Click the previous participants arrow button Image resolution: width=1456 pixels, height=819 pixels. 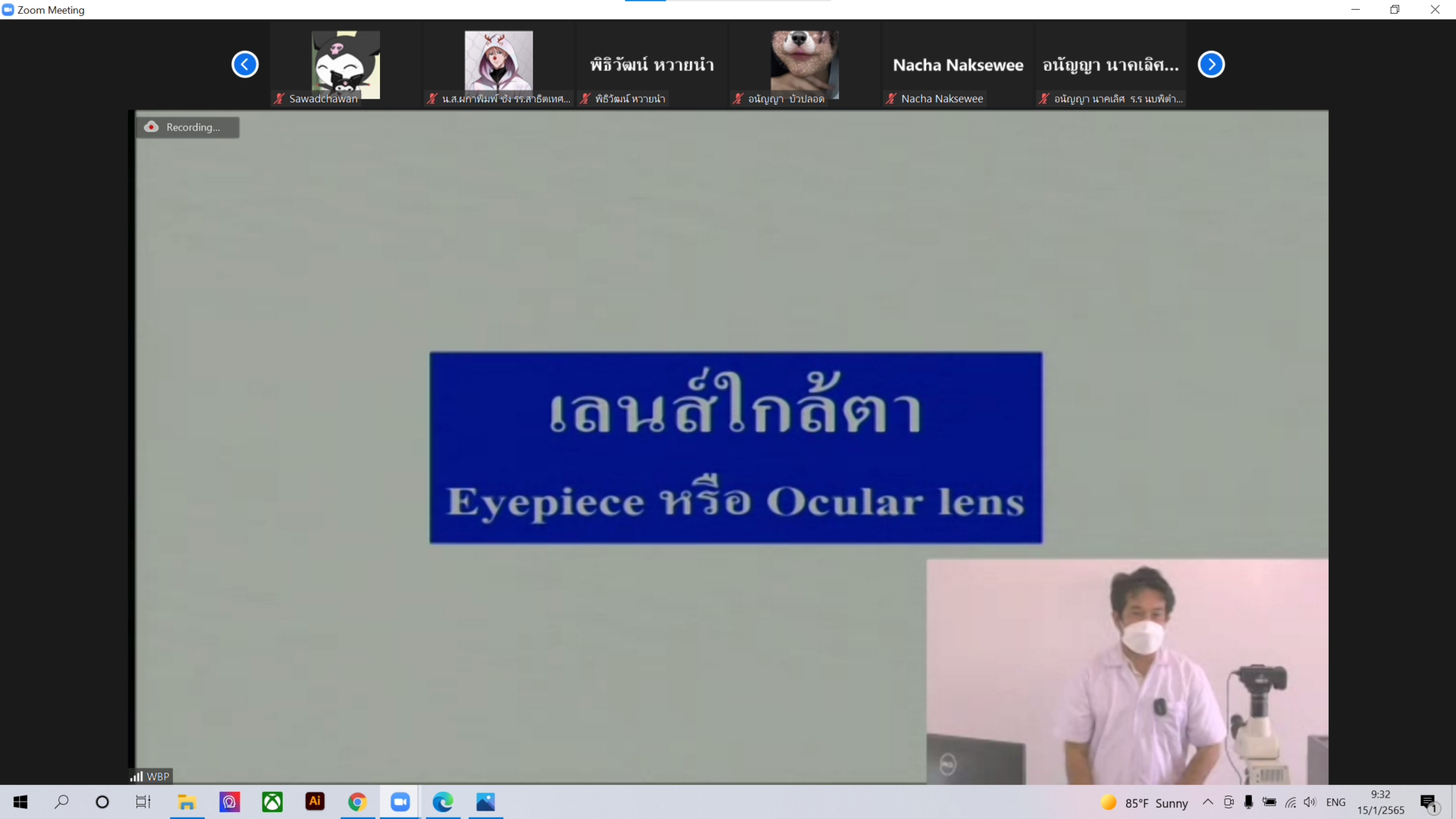245,64
